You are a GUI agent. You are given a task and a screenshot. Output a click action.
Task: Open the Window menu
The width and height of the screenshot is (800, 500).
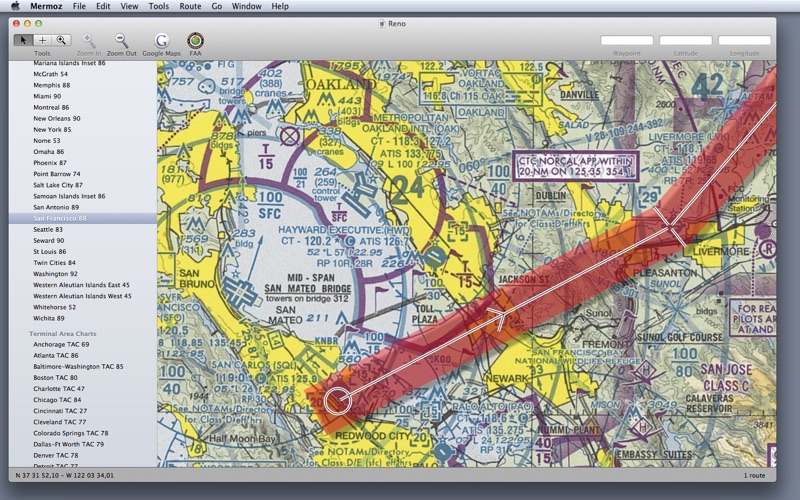point(246,6)
